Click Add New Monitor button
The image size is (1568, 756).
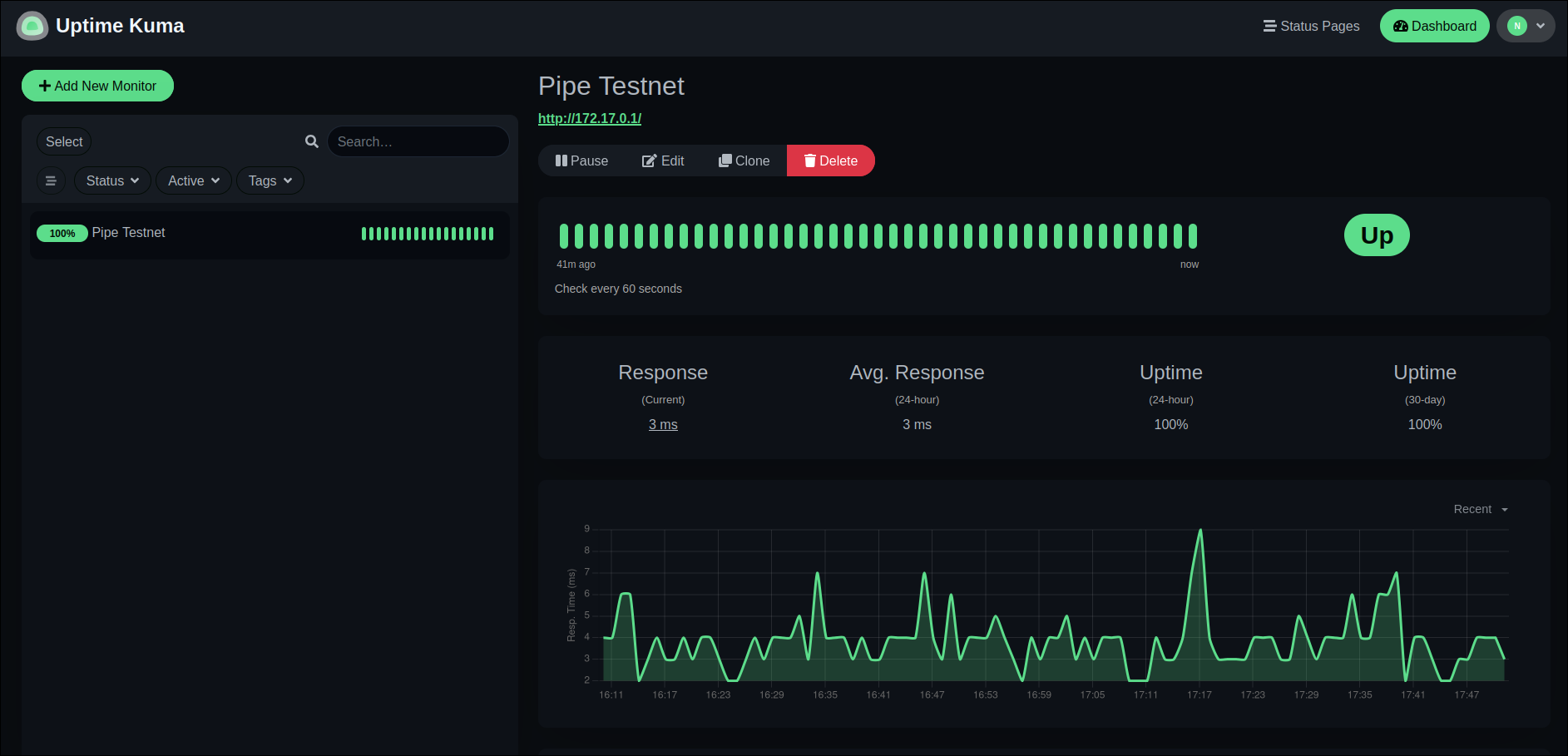point(97,86)
